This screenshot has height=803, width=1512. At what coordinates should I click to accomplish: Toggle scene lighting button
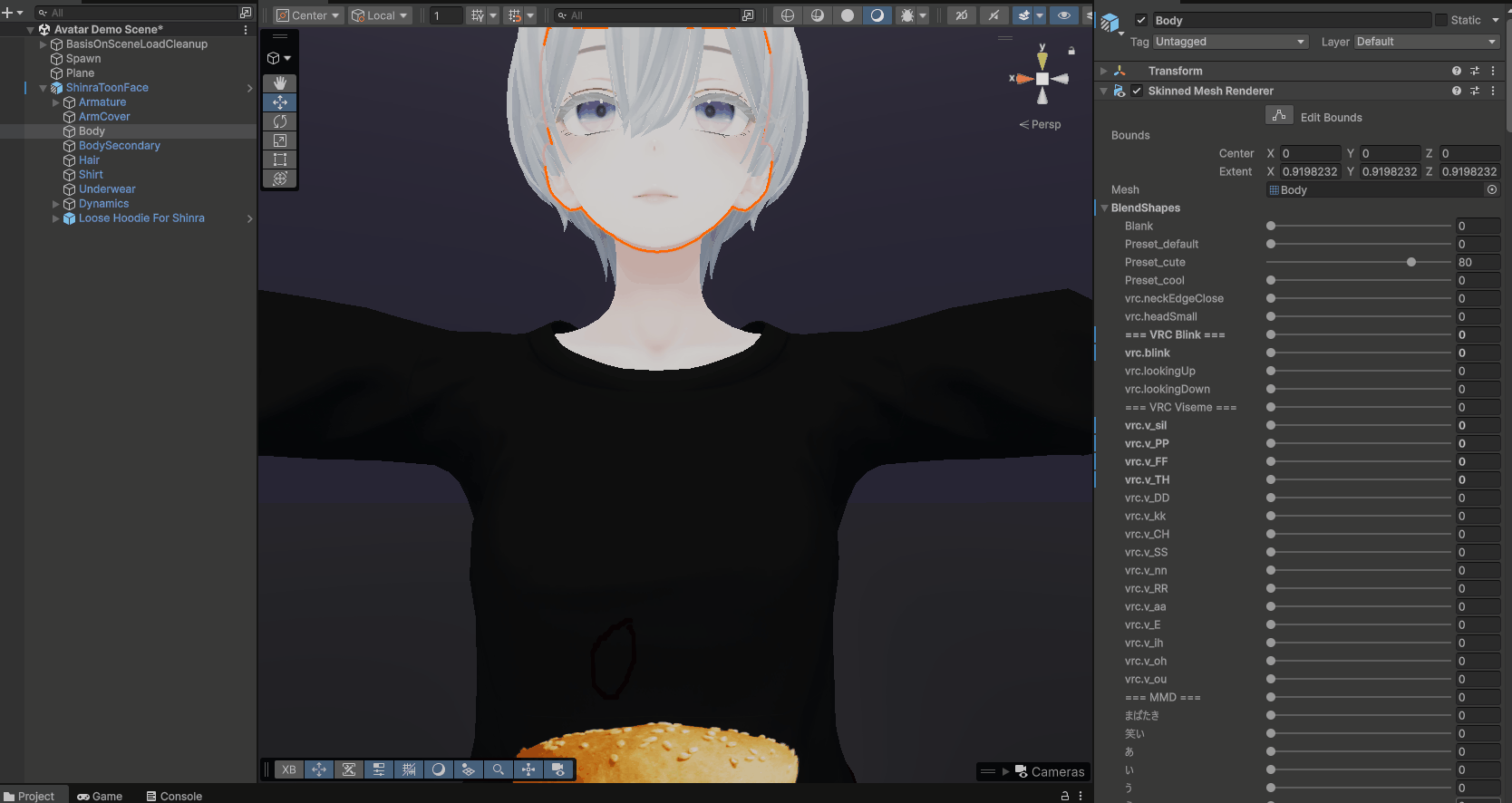tap(993, 15)
